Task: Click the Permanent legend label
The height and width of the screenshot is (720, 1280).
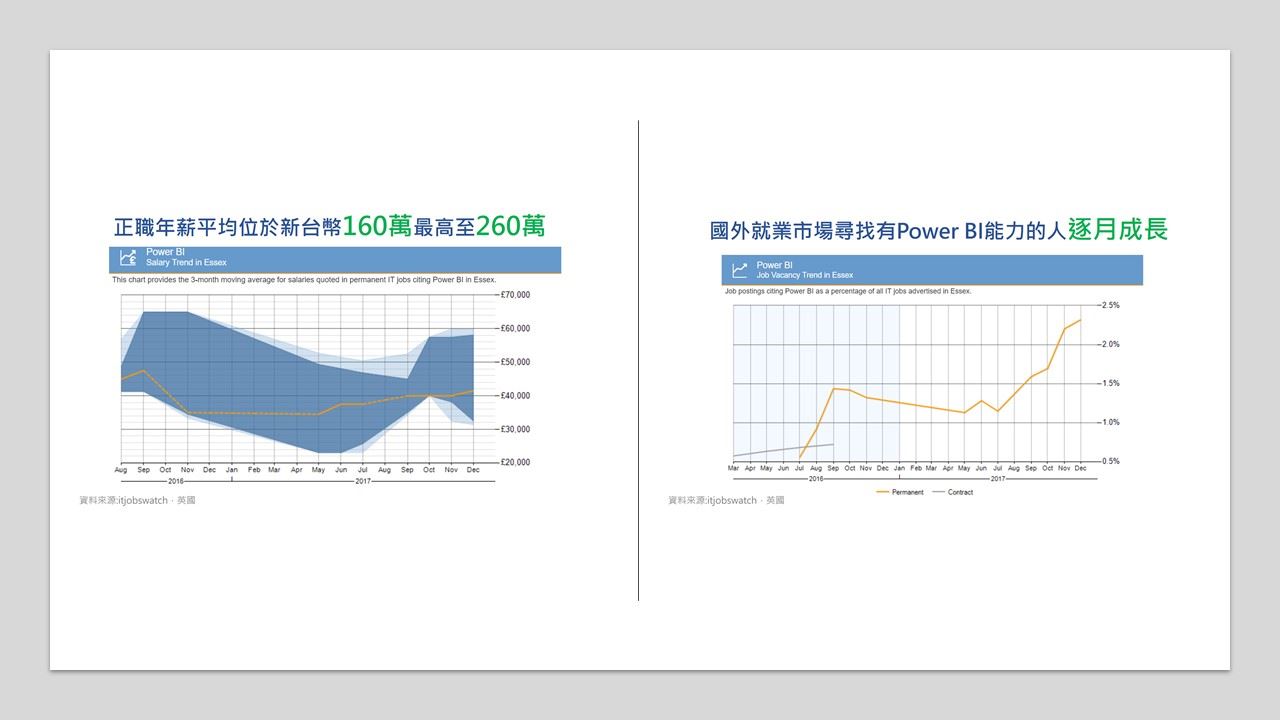Action: (907, 492)
